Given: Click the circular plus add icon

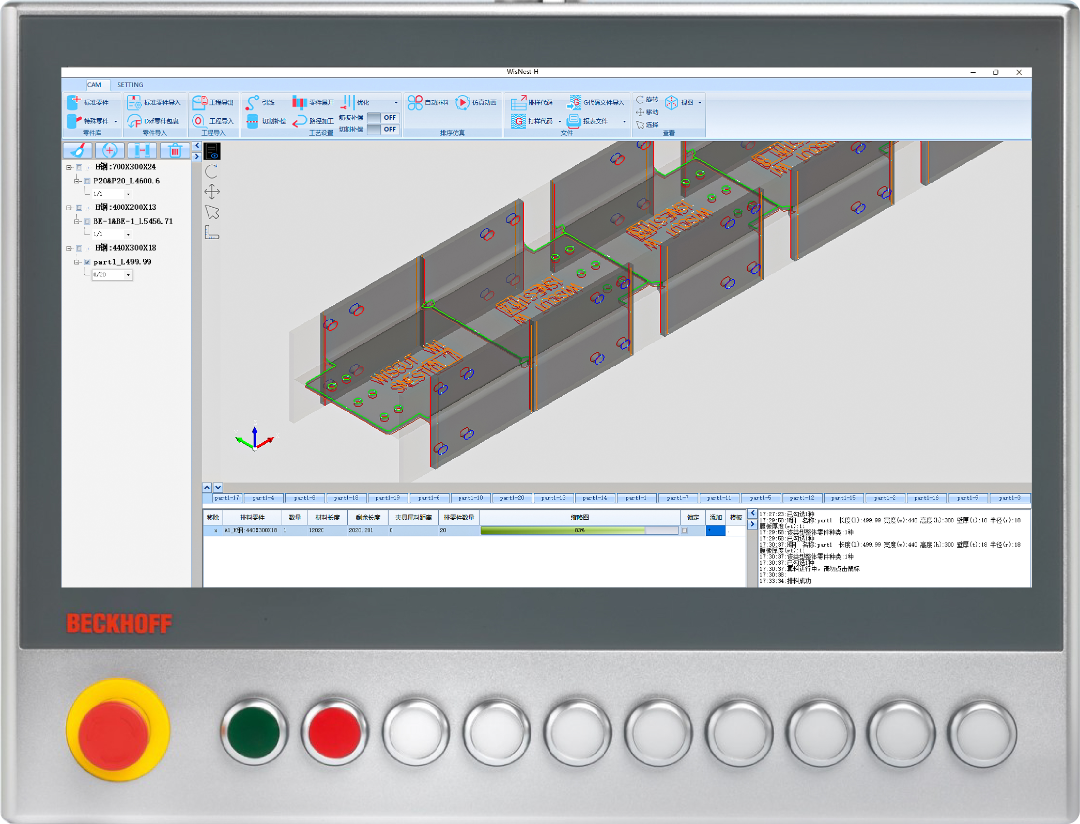Looking at the screenshot, I should pos(111,151).
